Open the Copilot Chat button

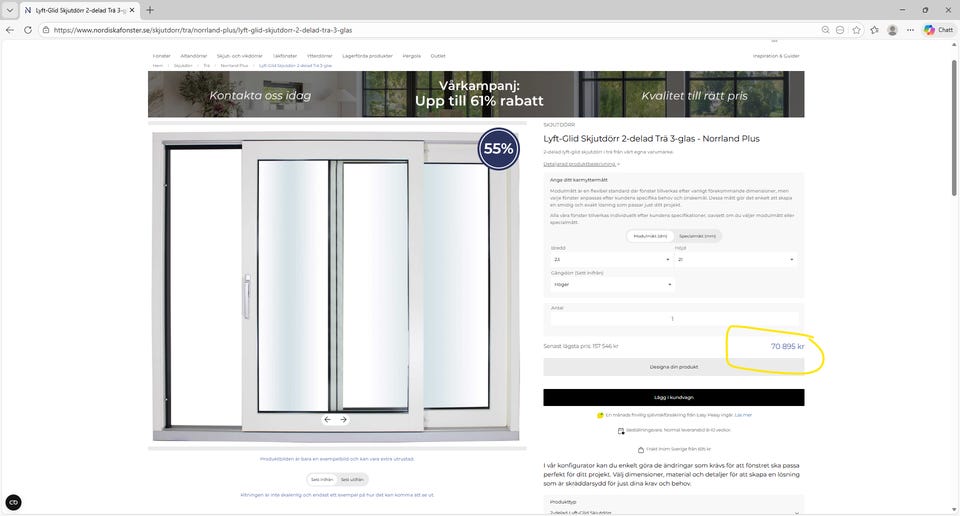[x=939, y=29]
